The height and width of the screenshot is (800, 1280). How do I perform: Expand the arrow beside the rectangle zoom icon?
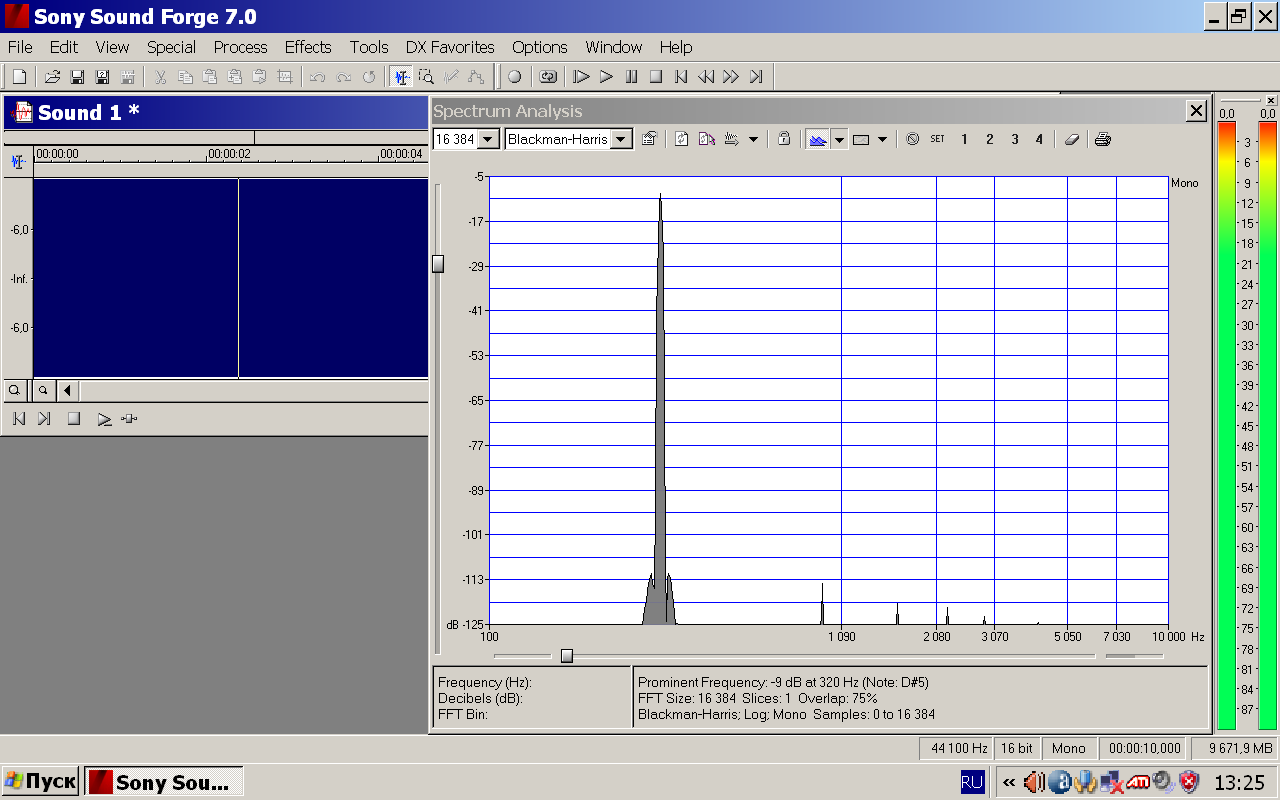pos(882,140)
